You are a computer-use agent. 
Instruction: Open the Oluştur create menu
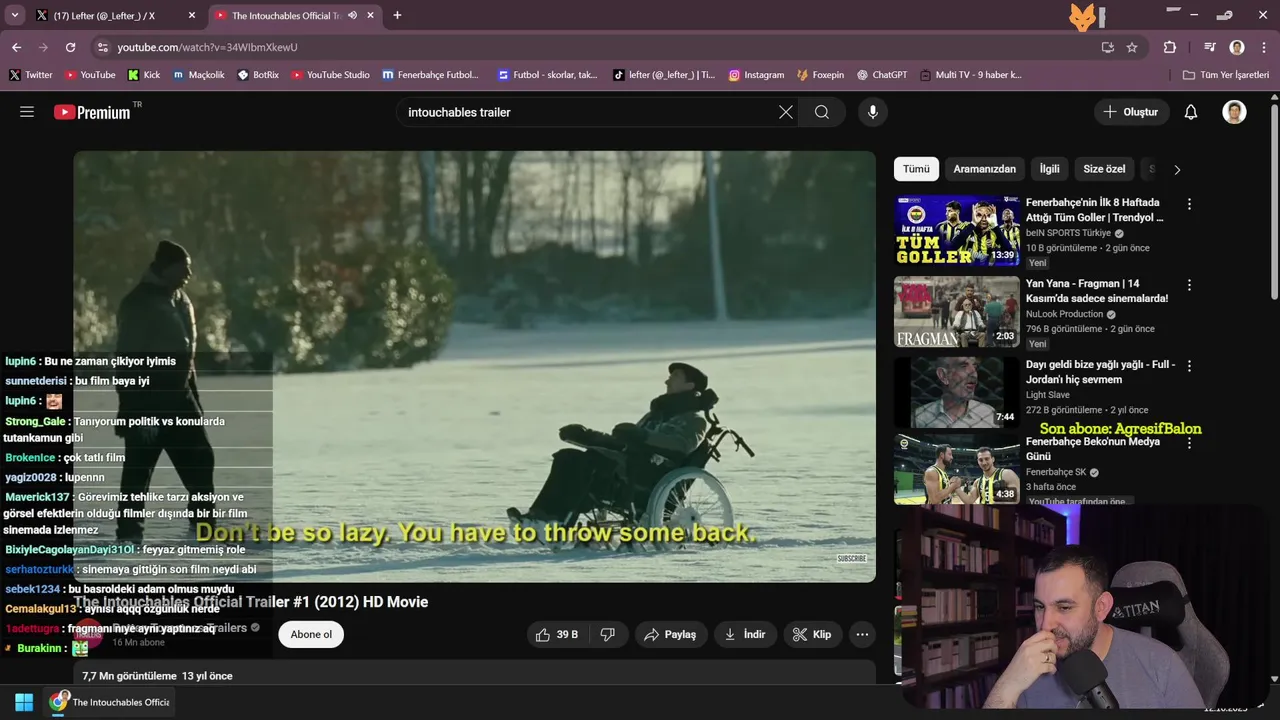(1131, 112)
